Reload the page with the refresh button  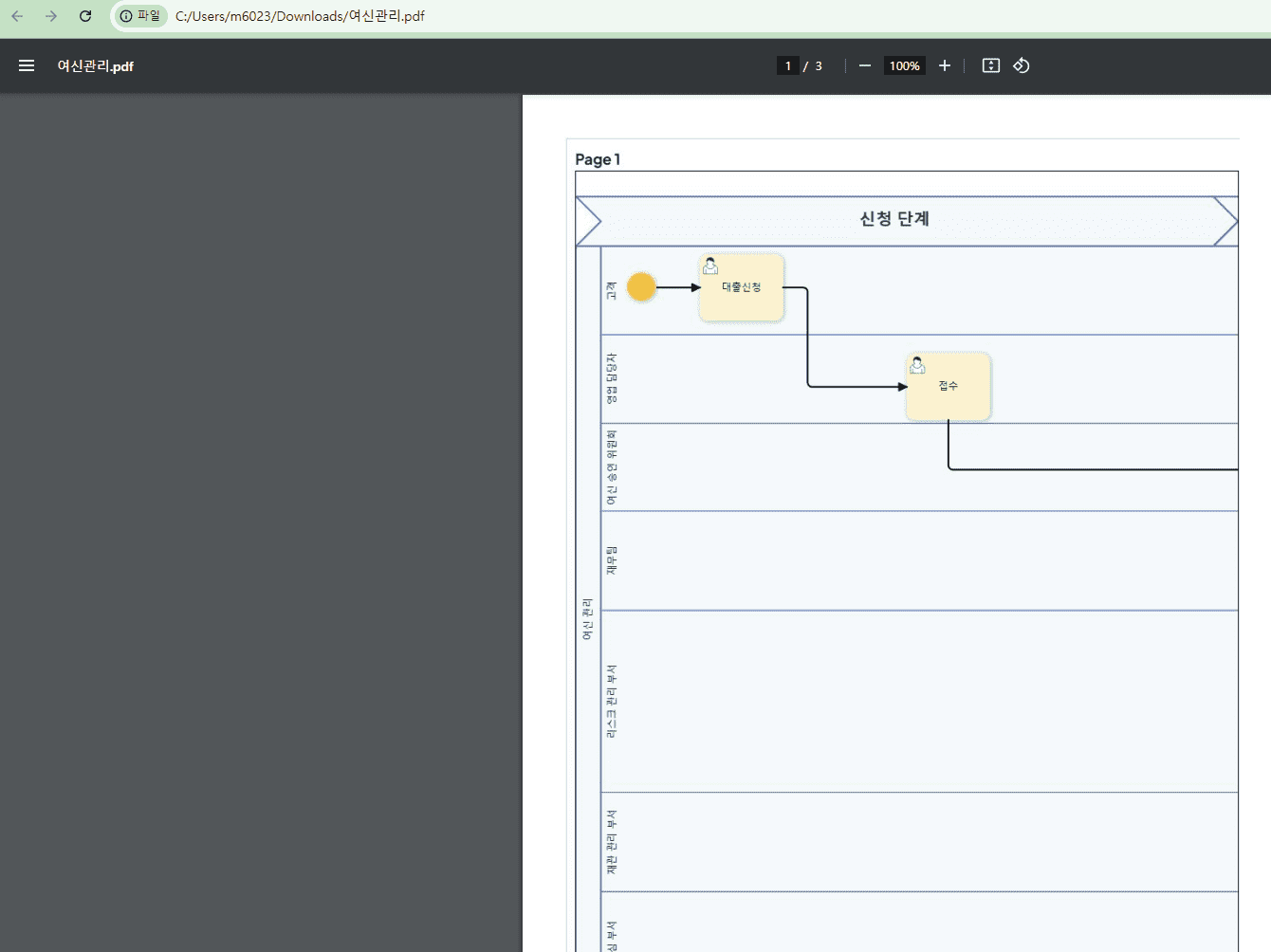[x=85, y=16]
